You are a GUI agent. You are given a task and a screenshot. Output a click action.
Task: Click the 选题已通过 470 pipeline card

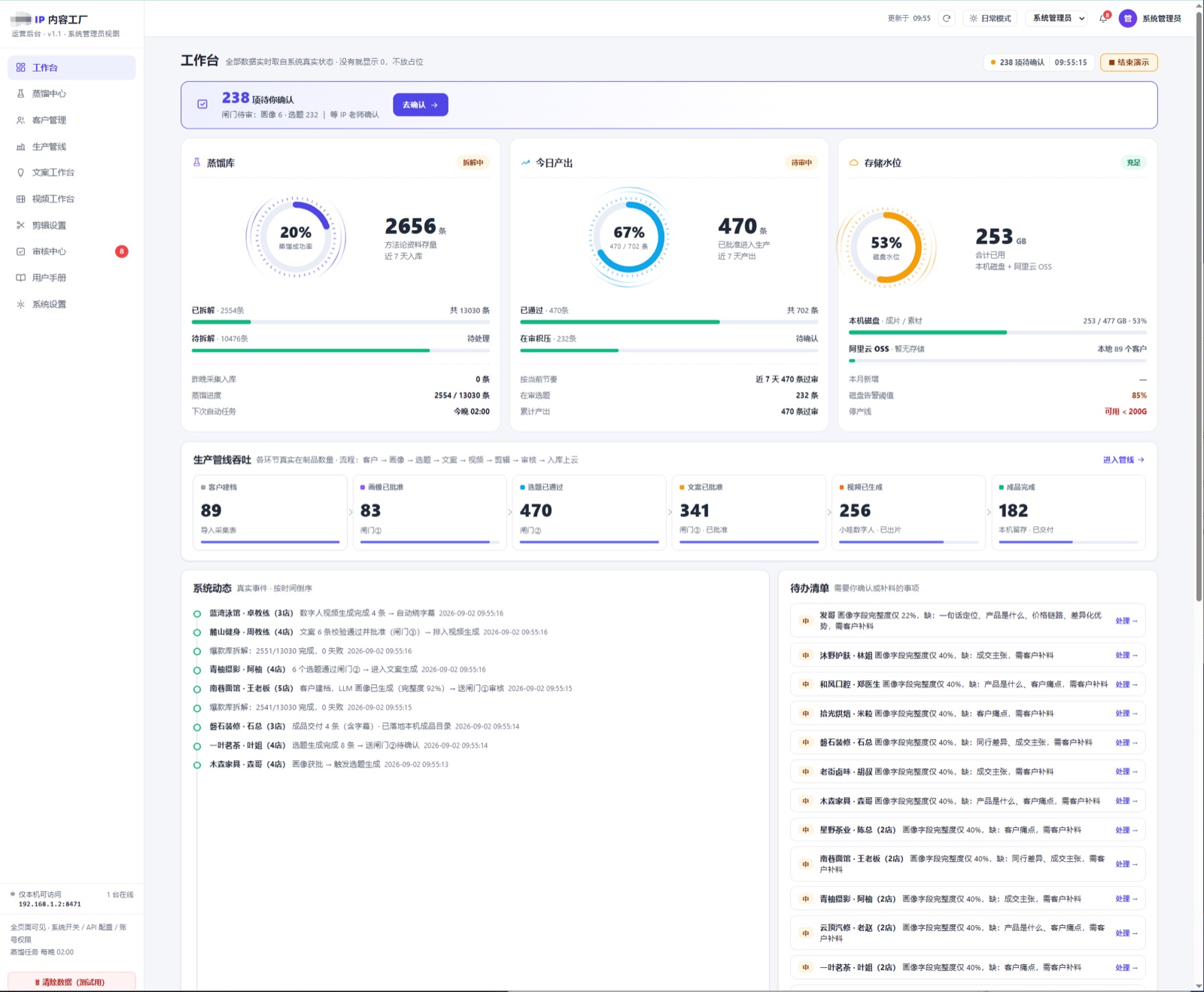589,513
